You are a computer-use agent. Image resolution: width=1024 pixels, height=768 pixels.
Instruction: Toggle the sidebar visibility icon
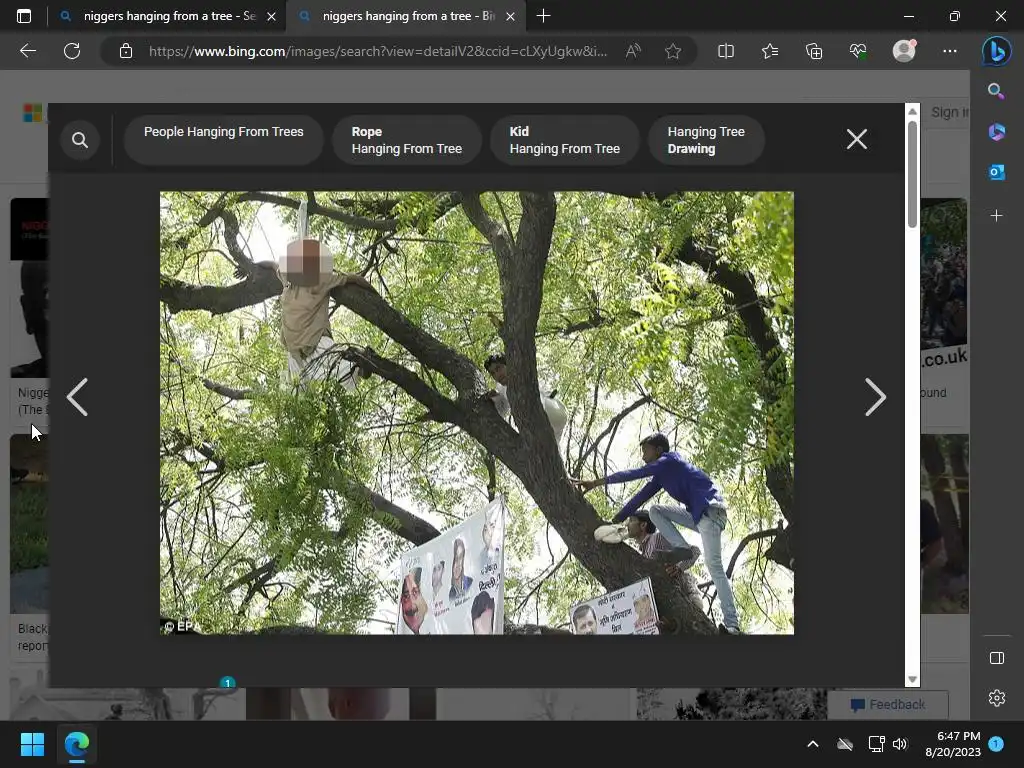coord(997,658)
